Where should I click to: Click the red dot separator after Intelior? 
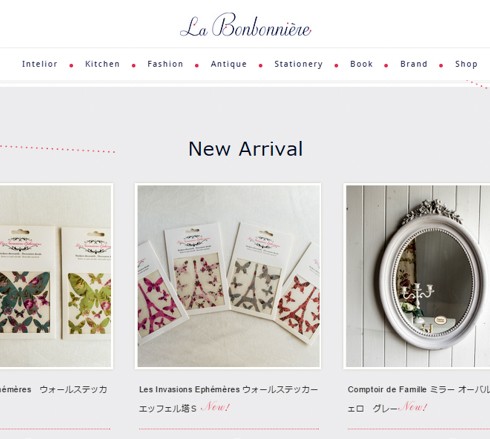coord(71,66)
